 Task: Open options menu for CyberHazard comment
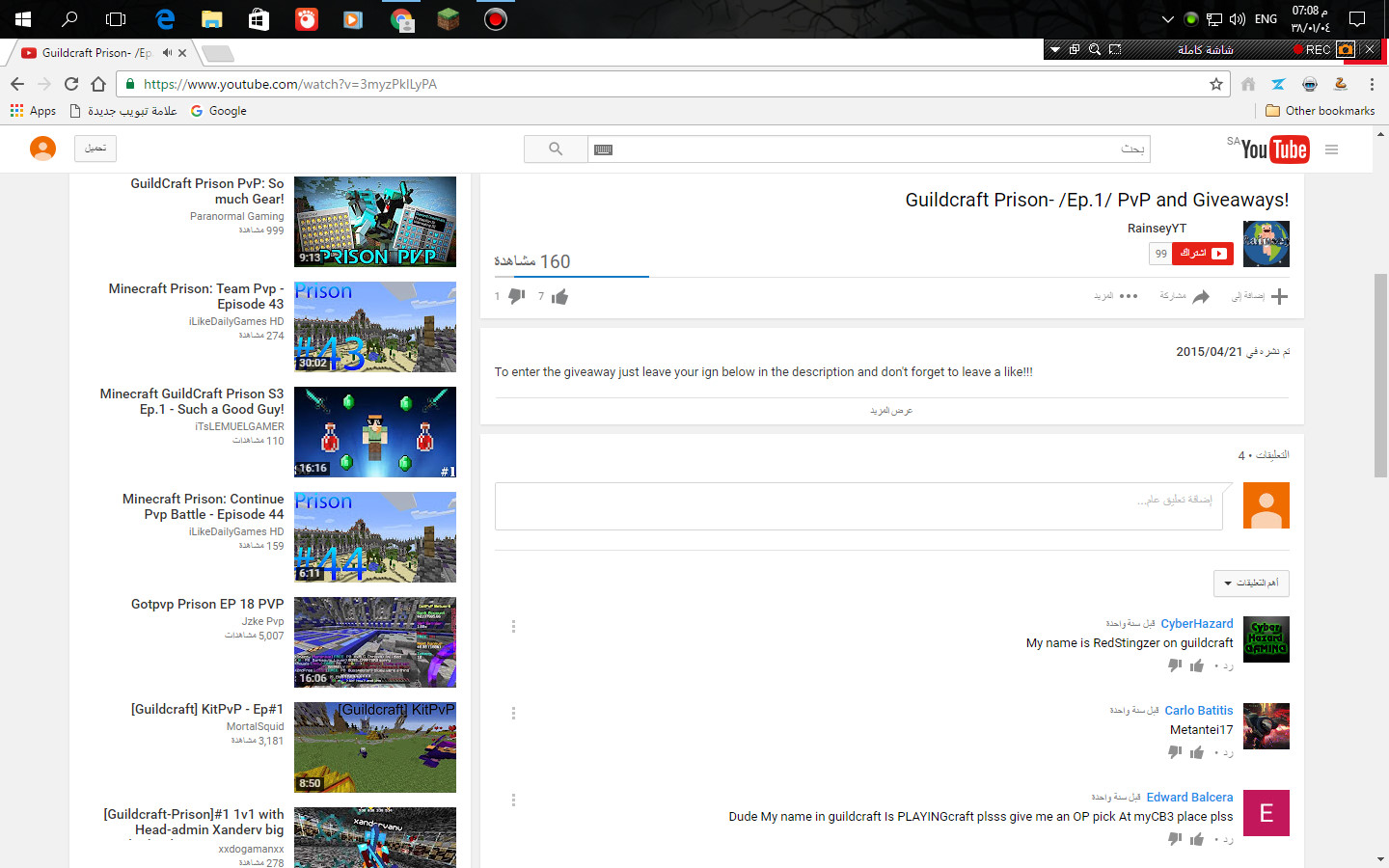(x=513, y=627)
